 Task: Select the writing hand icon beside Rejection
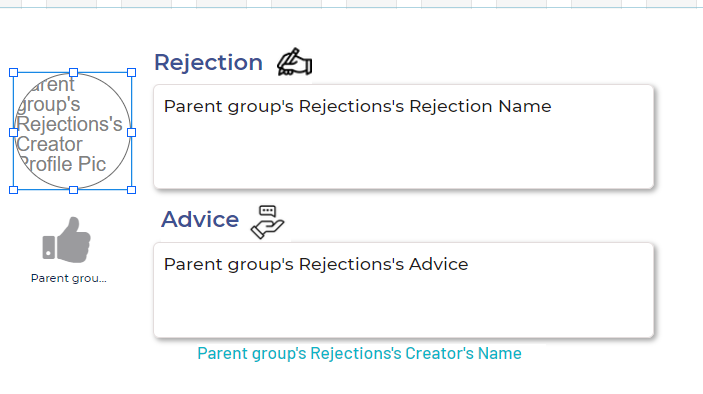click(295, 62)
